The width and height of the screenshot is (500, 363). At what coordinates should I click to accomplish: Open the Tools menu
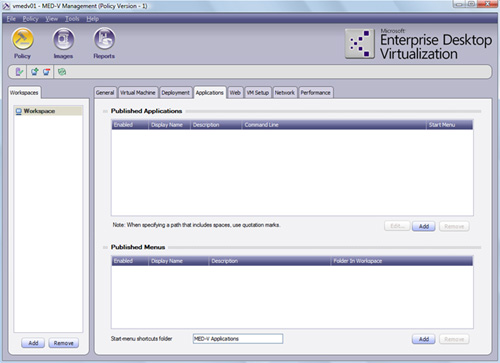pos(72,19)
